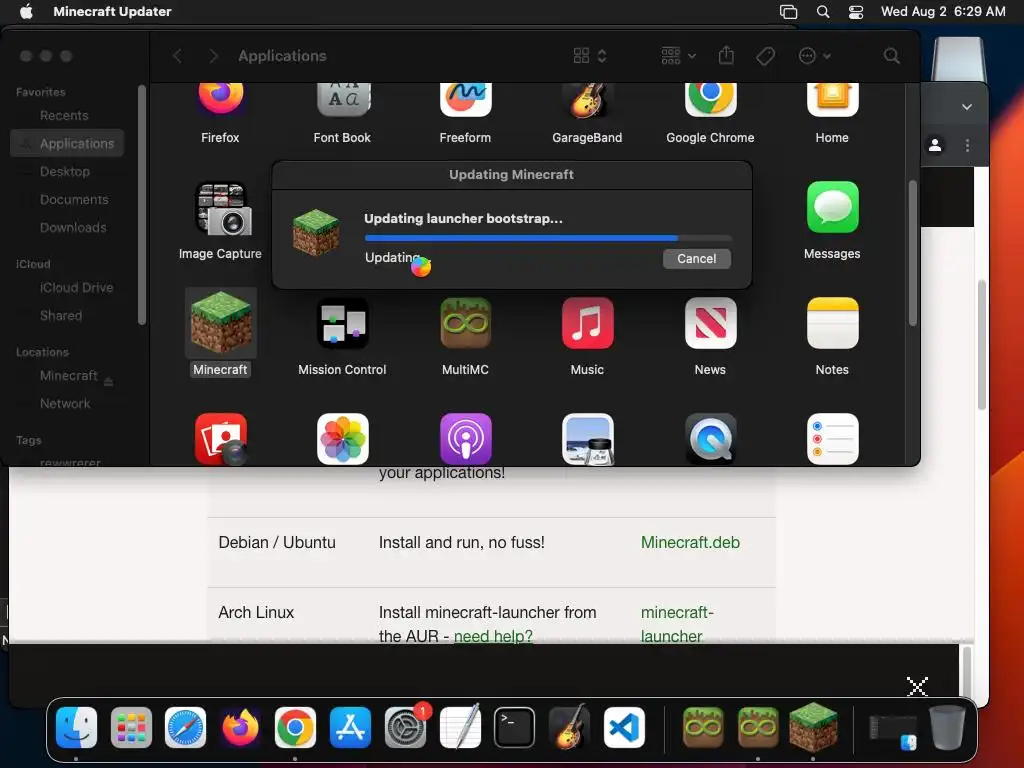Open Photo Booth icon in Finder
1024x768 pixels.
click(221, 439)
